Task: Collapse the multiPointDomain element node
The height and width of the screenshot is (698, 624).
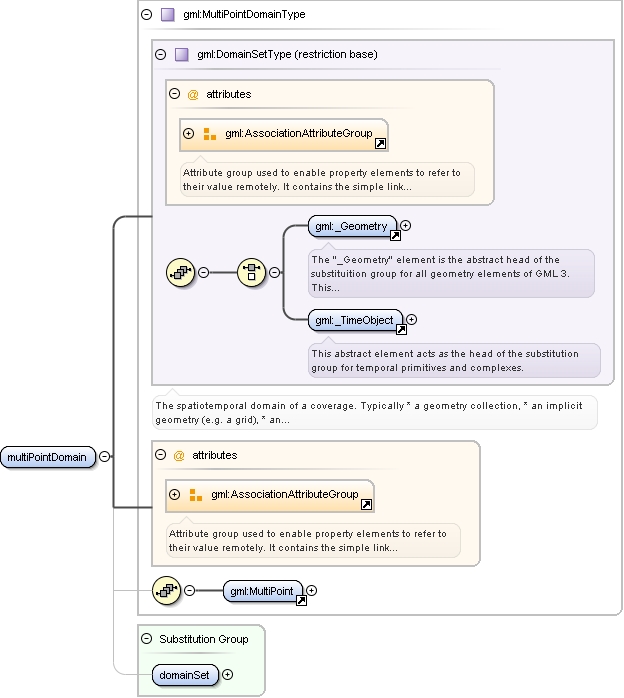Action: [104, 456]
